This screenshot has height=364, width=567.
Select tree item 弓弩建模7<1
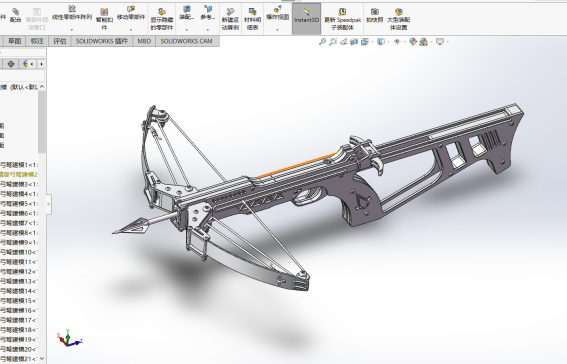click(19, 223)
